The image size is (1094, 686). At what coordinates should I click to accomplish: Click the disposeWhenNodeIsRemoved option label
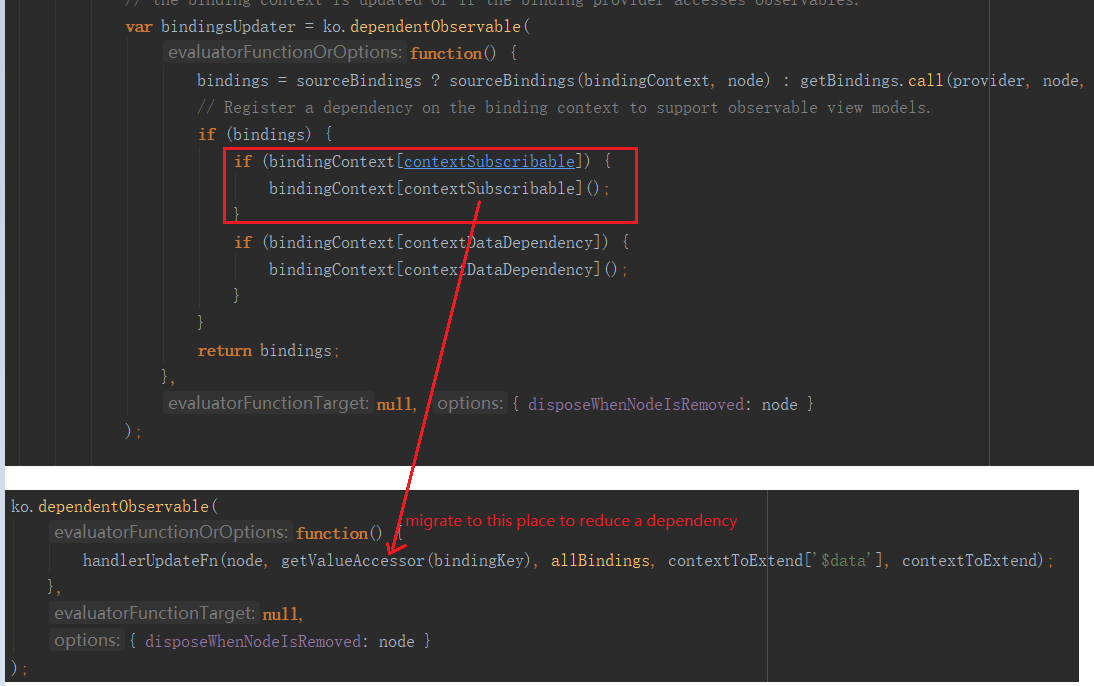pyautogui.click(x=645, y=403)
